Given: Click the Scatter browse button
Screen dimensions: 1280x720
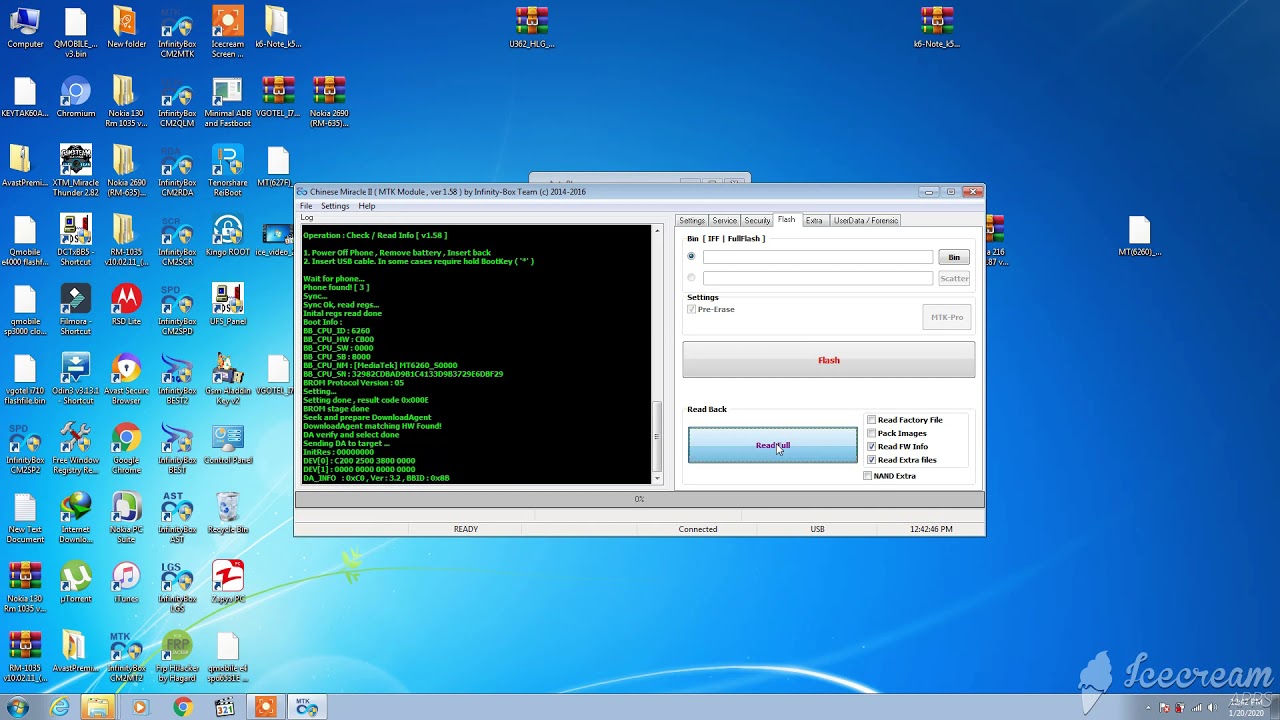Looking at the screenshot, I should click(x=954, y=278).
